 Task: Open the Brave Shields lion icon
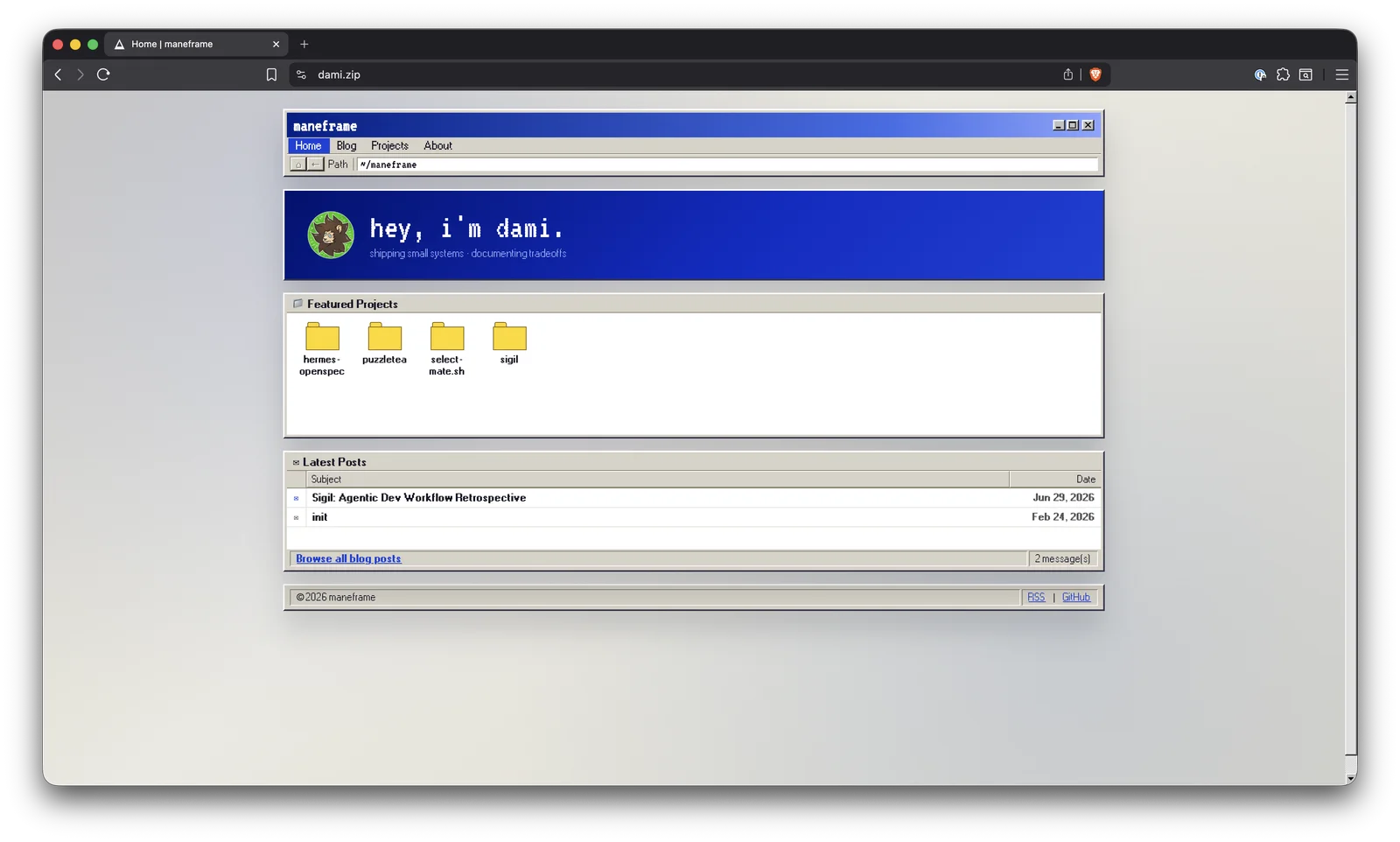pos(1095,74)
